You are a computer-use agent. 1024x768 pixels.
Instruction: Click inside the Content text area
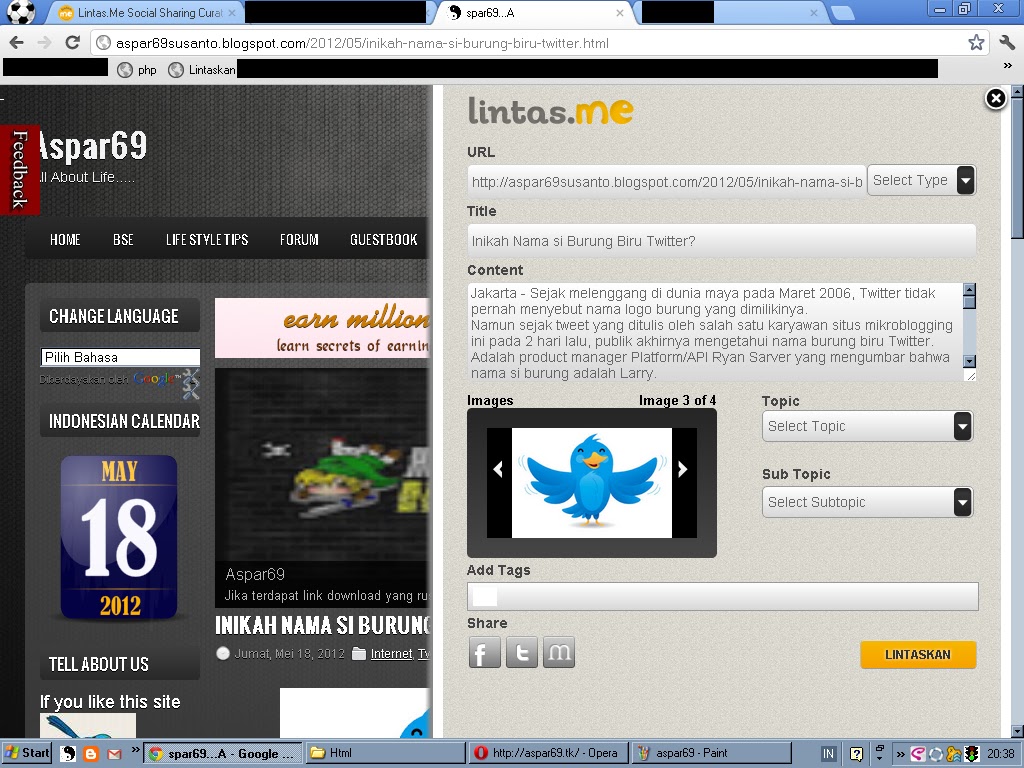(715, 332)
